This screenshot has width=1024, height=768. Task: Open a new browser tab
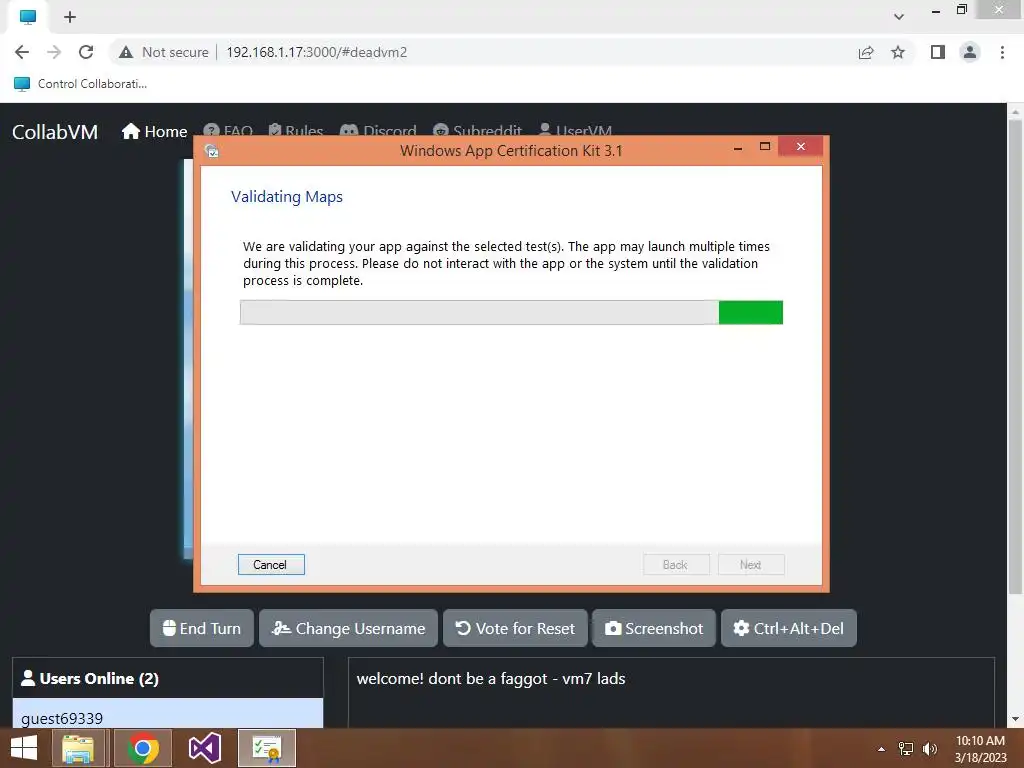point(70,17)
